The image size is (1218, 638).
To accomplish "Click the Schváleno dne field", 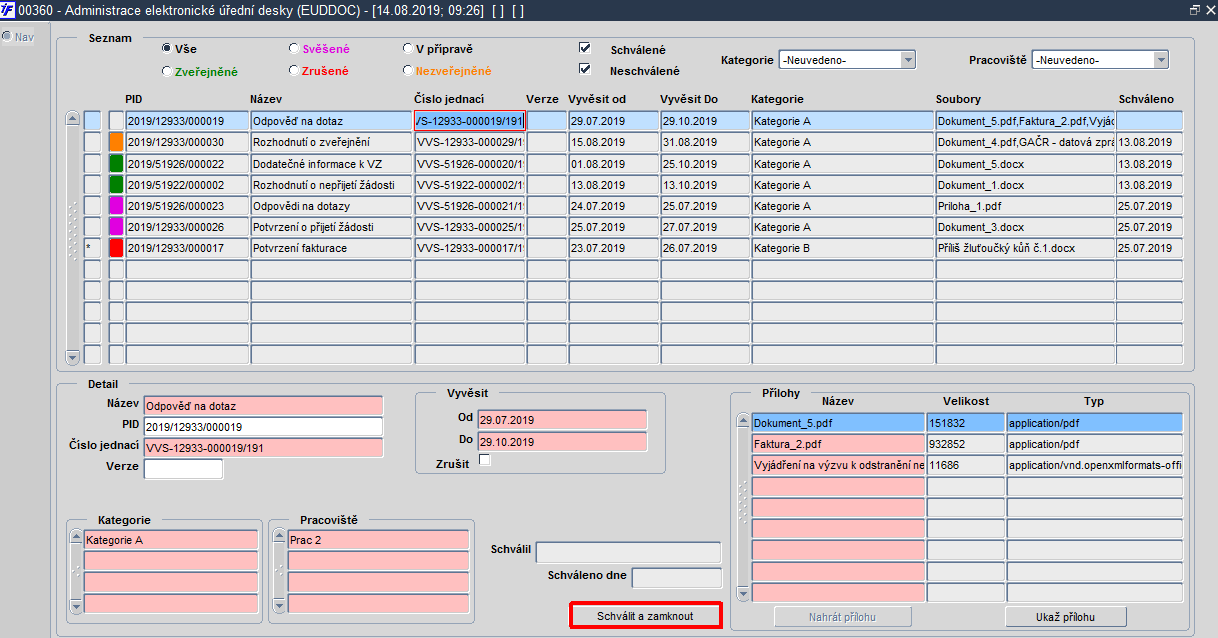I will [676, 578].
